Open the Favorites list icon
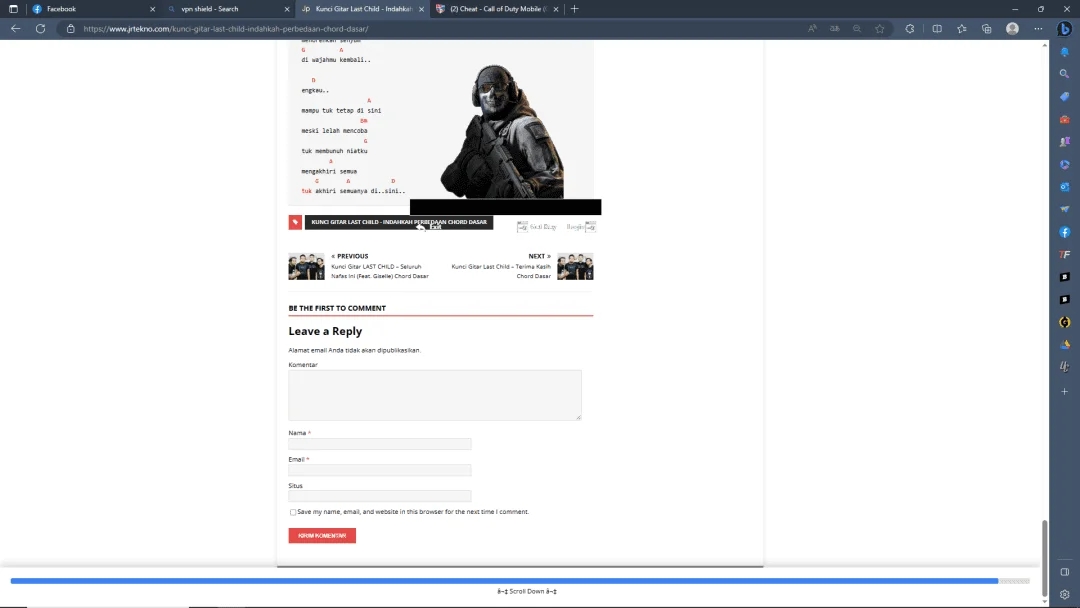 pyautogui.click(x=962, y=29)
